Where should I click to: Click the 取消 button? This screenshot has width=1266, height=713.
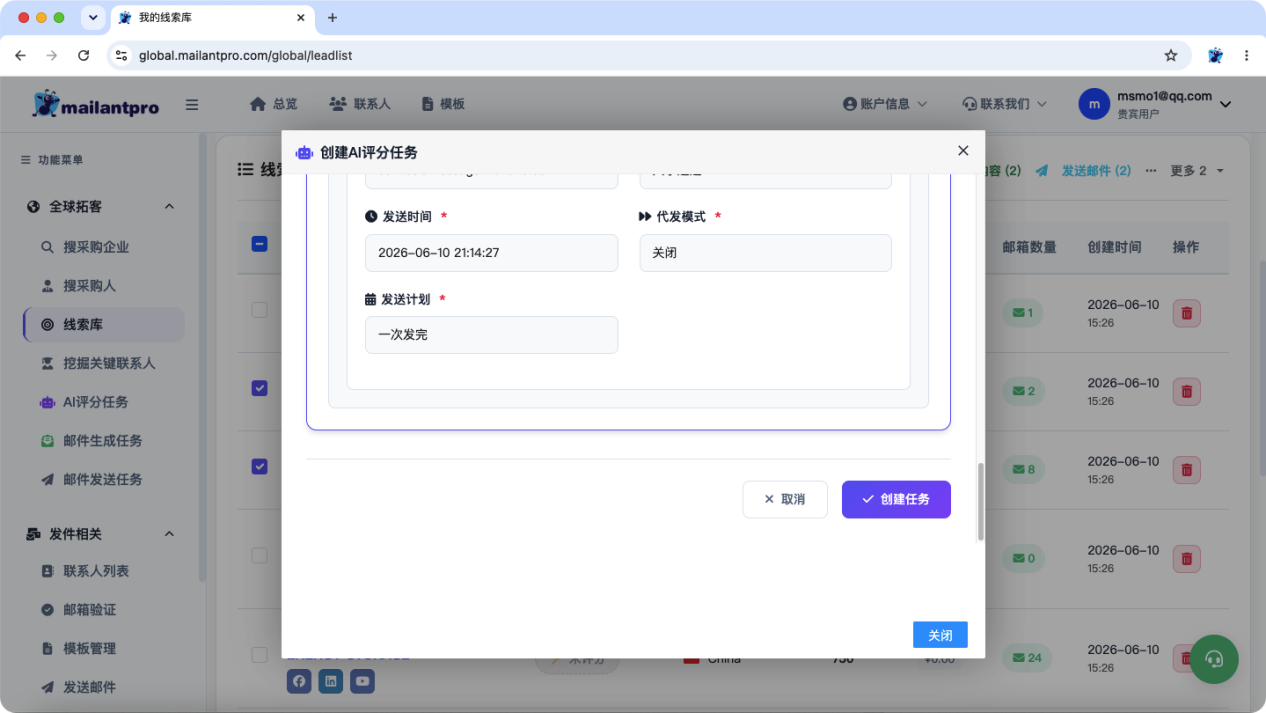coord(785,499)
